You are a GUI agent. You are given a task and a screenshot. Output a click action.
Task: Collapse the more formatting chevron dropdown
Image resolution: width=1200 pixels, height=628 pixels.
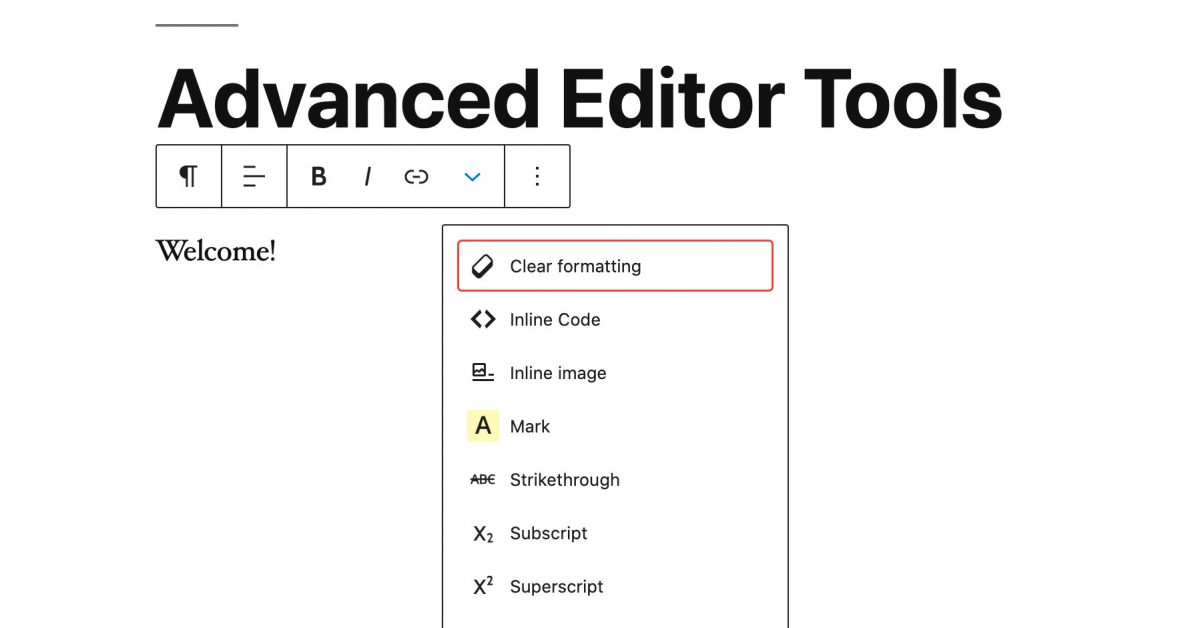pos(473,177)
